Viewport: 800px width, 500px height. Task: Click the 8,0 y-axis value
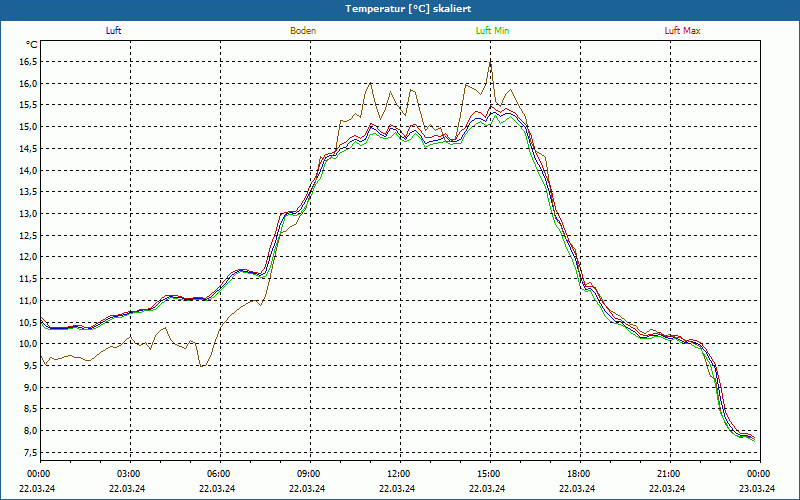point(30,431)
